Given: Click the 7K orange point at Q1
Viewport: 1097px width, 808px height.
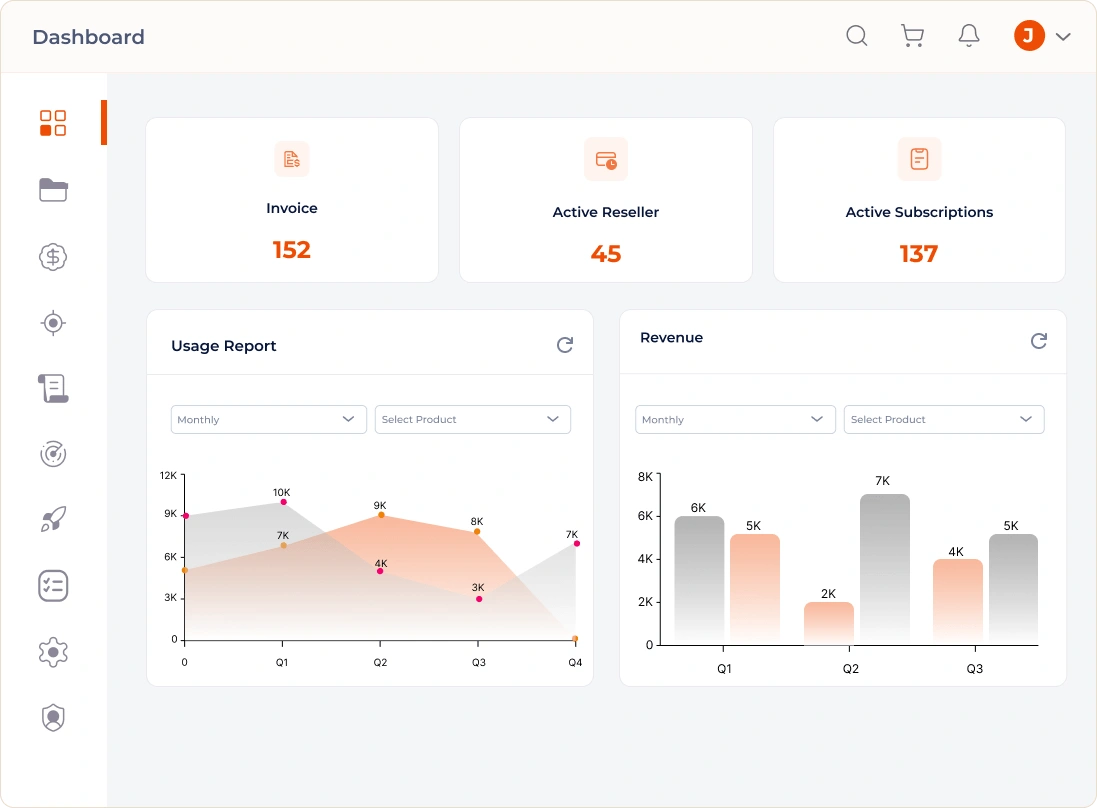Looking at the screenshot, I should coord(283,545).
